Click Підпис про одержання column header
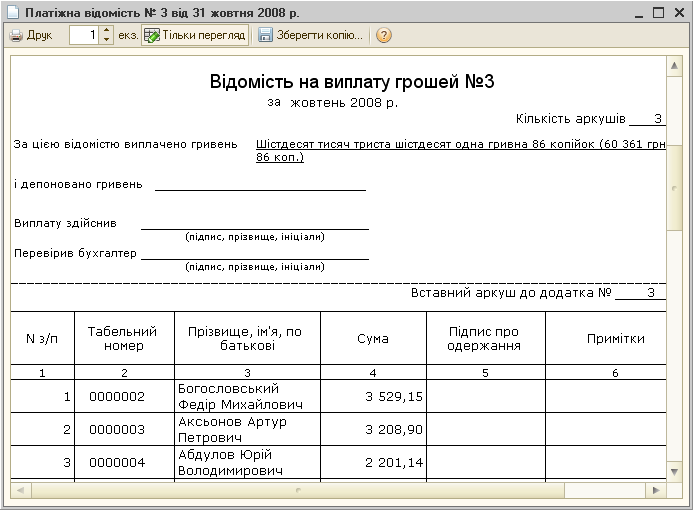This screenshot has width=693, height=510. 484,339
